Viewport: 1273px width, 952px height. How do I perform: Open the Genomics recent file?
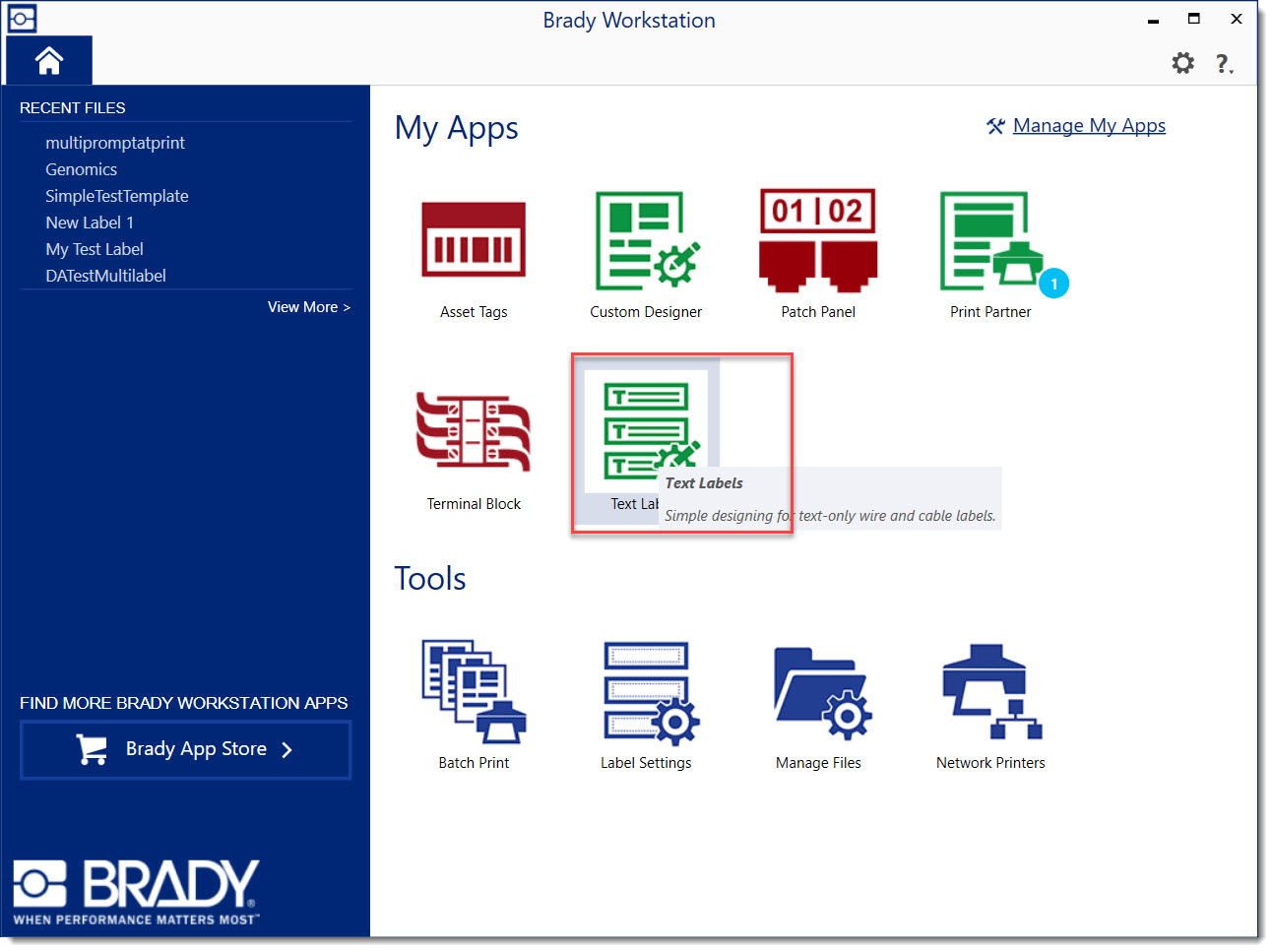coord(82,169)
